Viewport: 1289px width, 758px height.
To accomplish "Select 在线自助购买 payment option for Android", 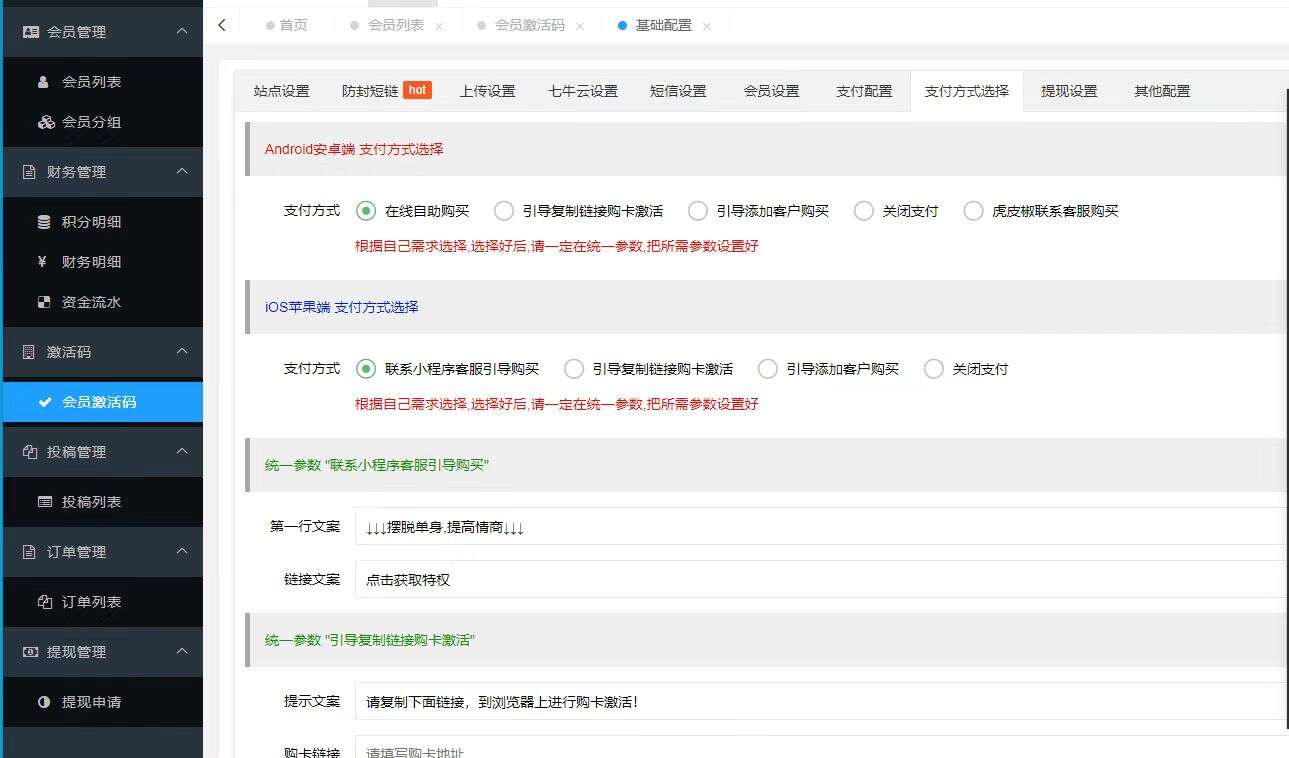I will point(366,211).
